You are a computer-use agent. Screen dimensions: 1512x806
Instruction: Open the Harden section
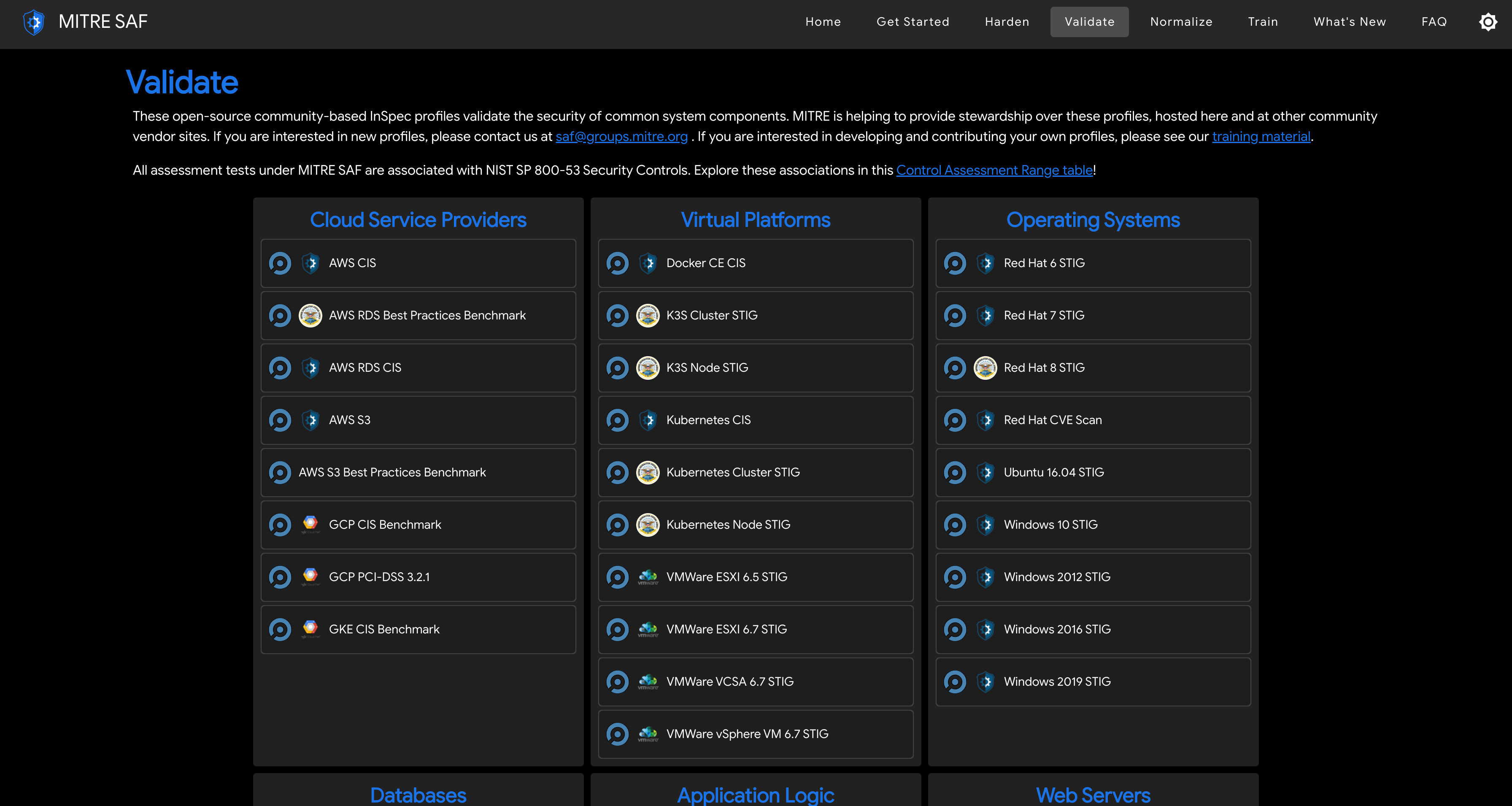pyautogui.click(x=1007, y=22)
